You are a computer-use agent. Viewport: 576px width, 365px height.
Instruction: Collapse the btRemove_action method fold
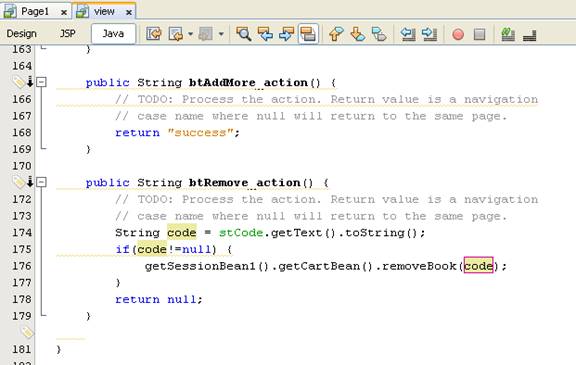click(42, 182)
